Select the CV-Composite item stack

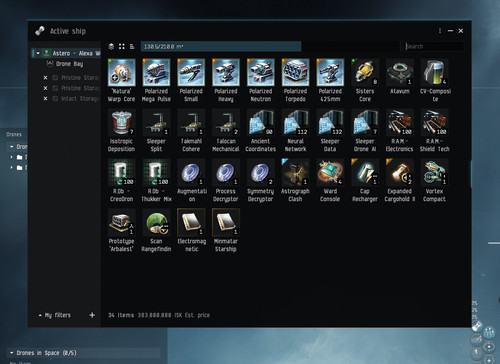point(435,80)
